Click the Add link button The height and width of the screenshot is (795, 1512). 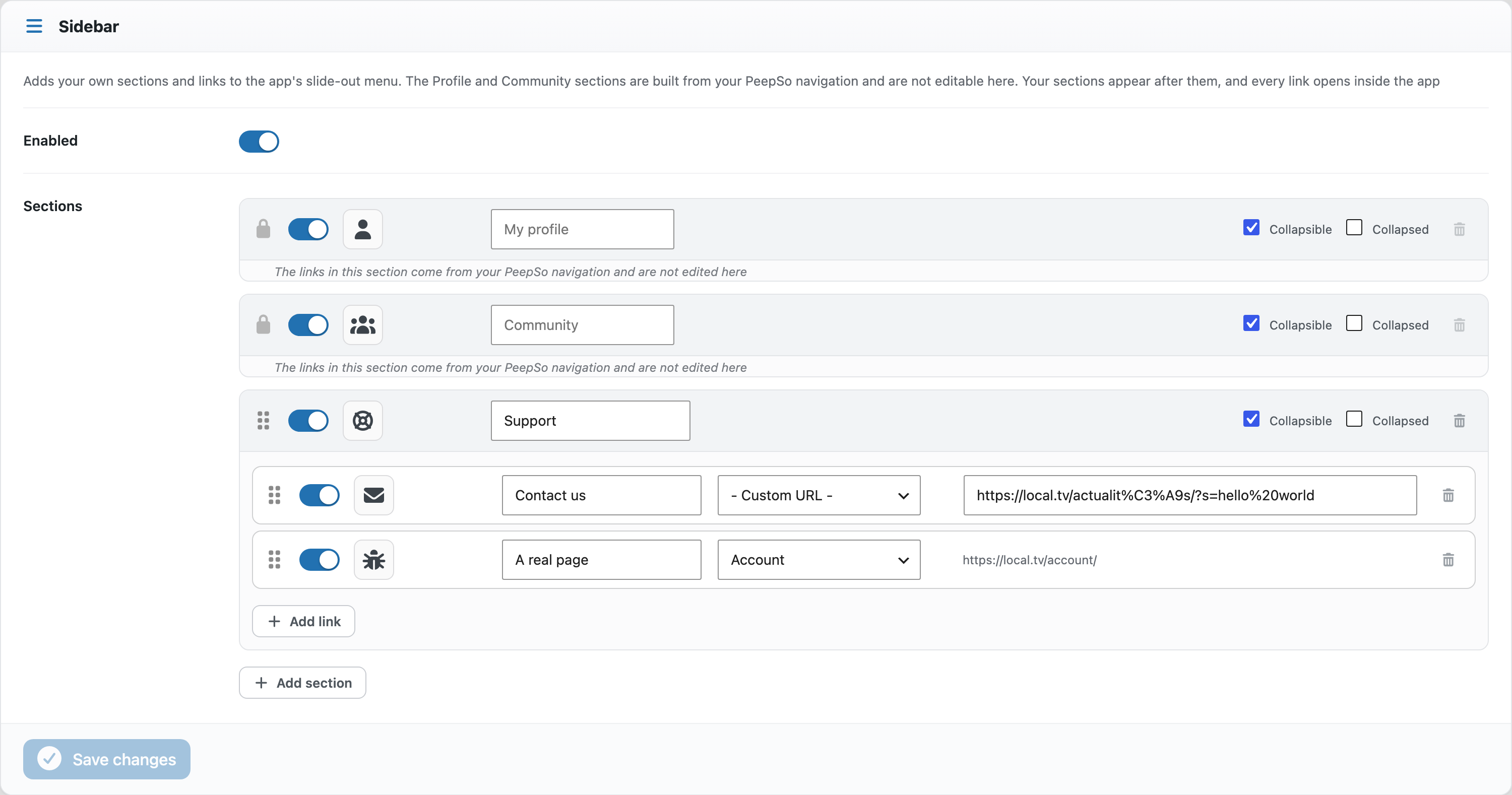(x=303, y=621)
